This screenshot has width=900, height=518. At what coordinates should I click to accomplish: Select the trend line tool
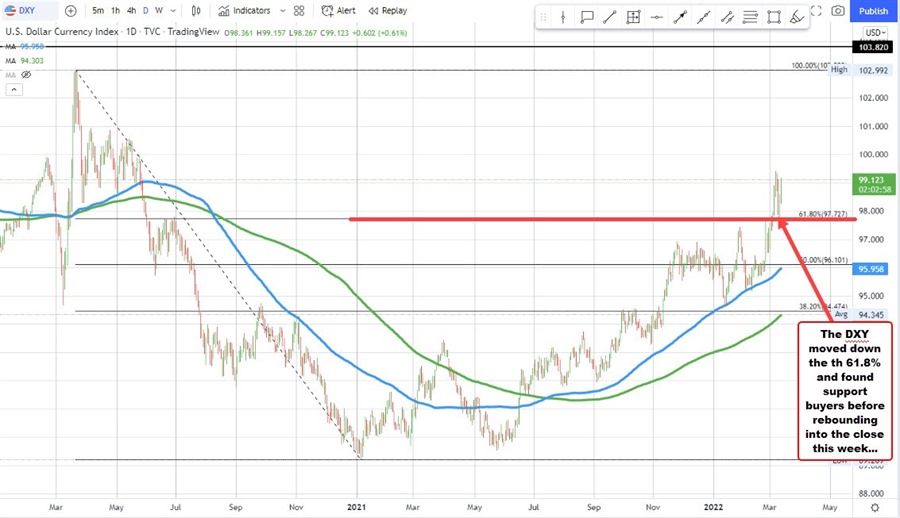pyautogui.click(x=610, y=17)
